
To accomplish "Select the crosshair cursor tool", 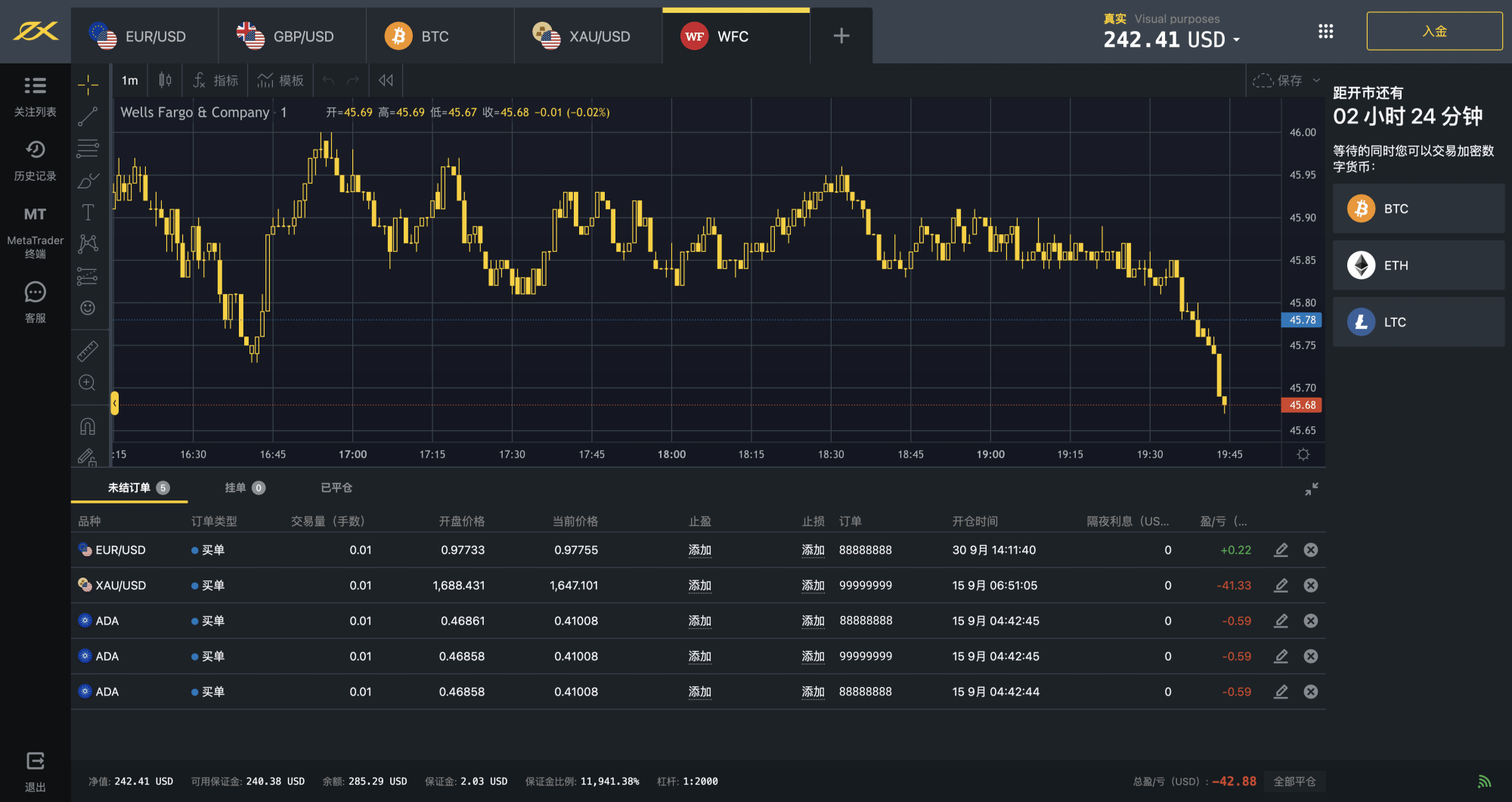I will [88, 85].
